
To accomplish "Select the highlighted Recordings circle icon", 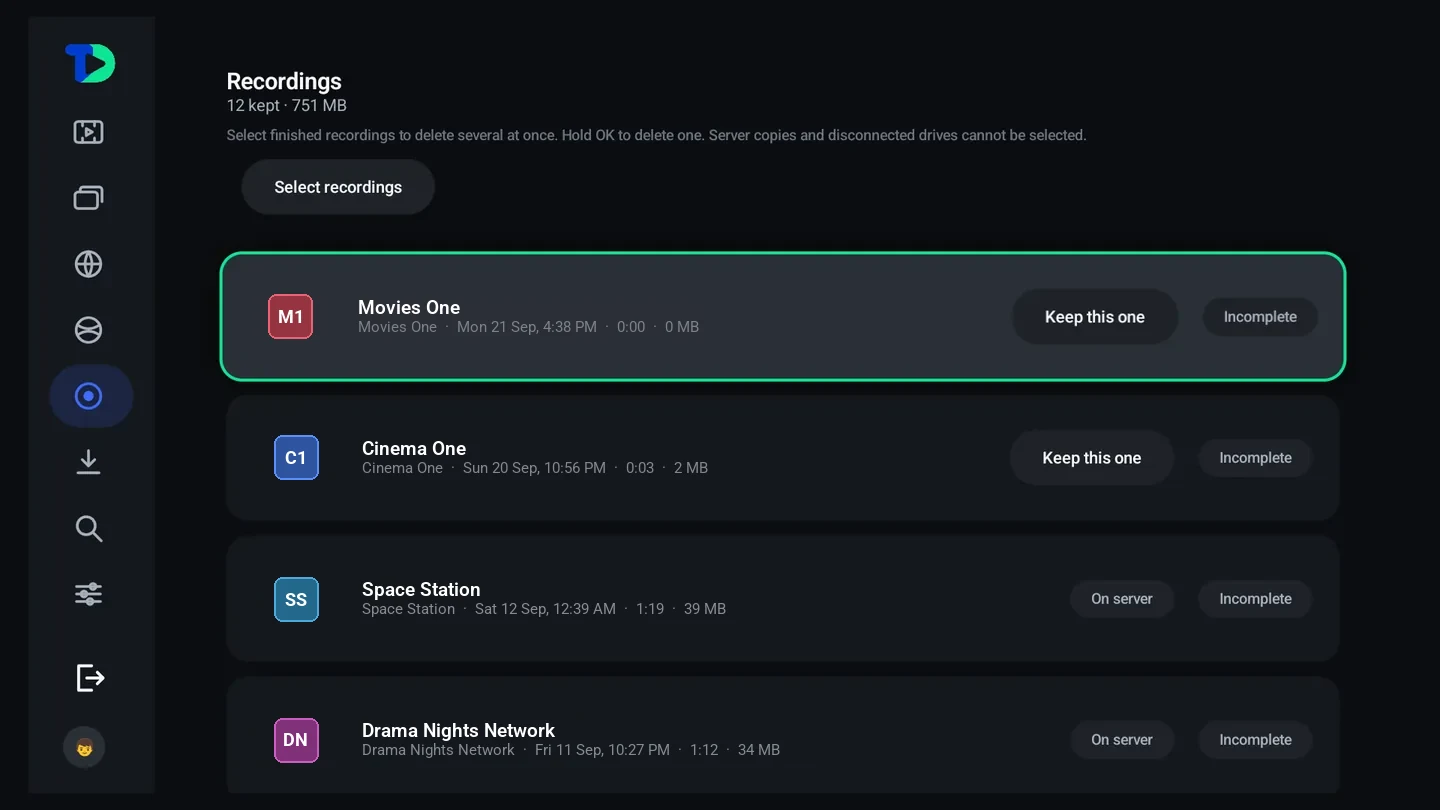I will tap(90, 396).
